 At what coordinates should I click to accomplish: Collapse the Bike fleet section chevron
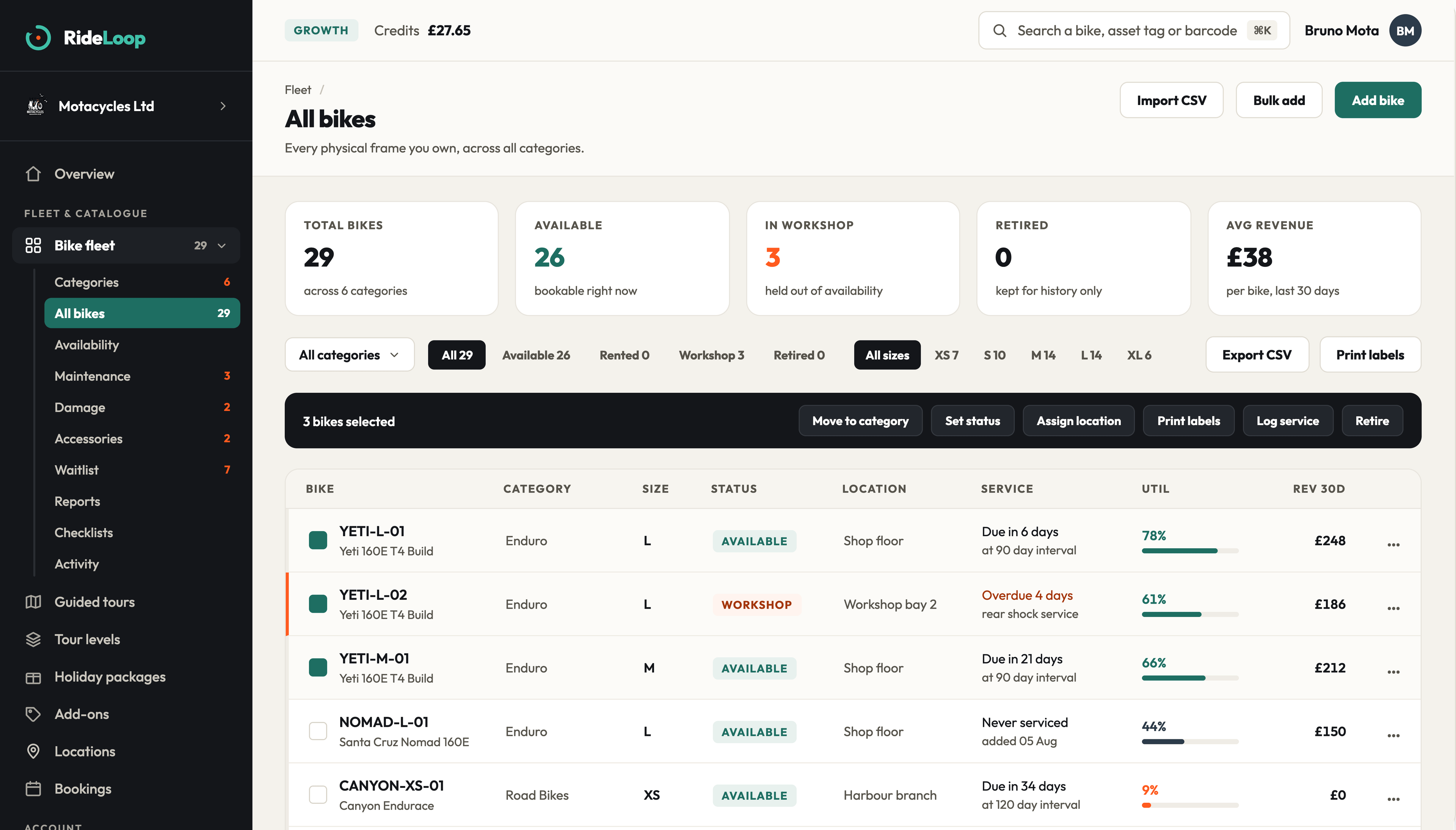[x=222, y=246]
